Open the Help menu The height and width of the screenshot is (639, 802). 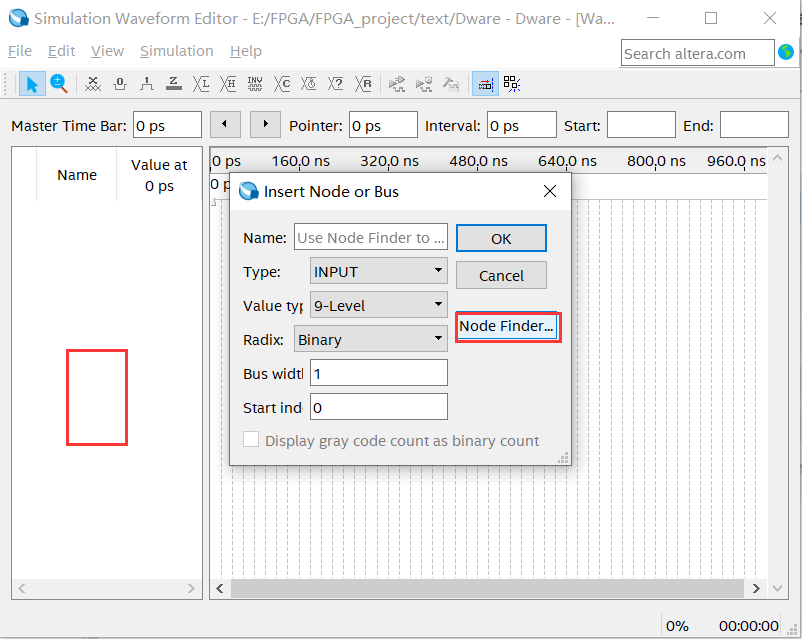[246, 51]
